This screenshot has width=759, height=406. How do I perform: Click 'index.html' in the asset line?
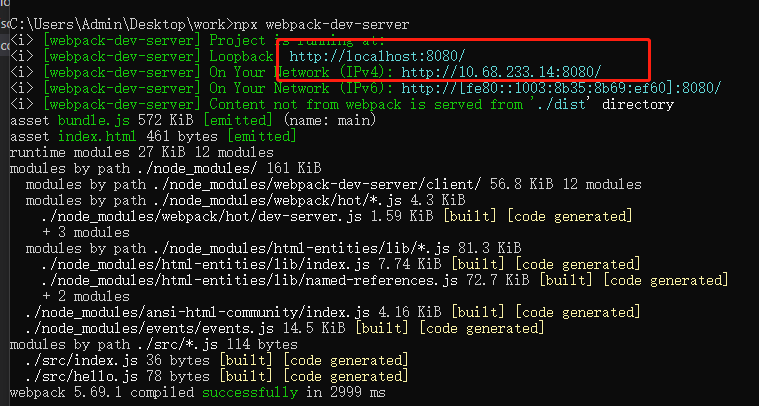98,136
